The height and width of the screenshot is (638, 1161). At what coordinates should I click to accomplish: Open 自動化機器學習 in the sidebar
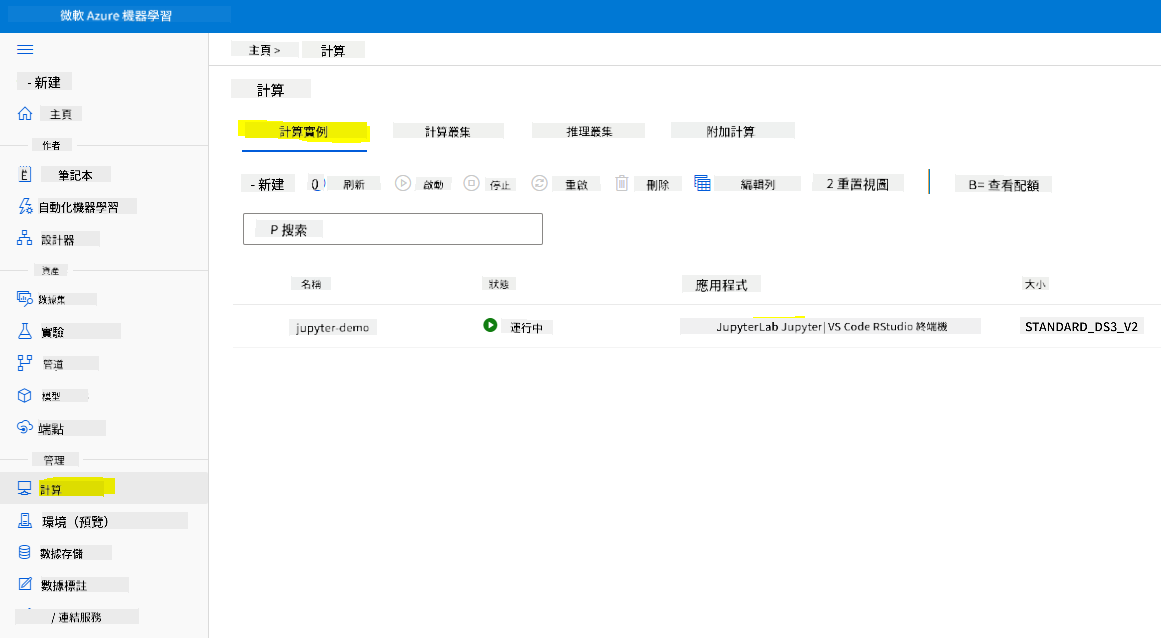(78, 206)
